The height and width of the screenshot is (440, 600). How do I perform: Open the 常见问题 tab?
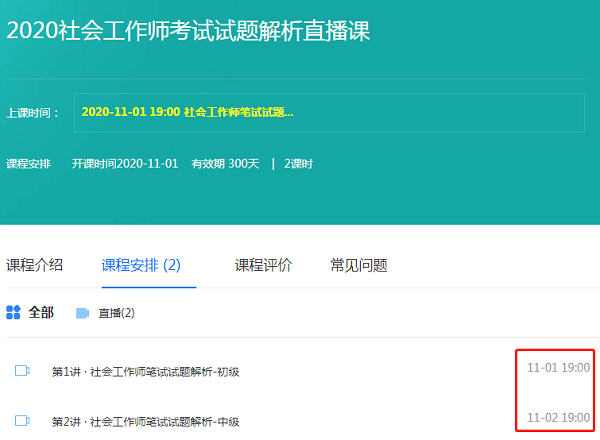(x=359, y=265)
